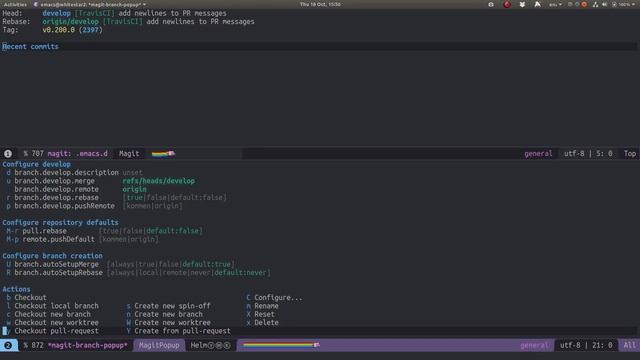
Task: Cycle remote.pushDefault kommen/origin choice
Action: (129, 239)
